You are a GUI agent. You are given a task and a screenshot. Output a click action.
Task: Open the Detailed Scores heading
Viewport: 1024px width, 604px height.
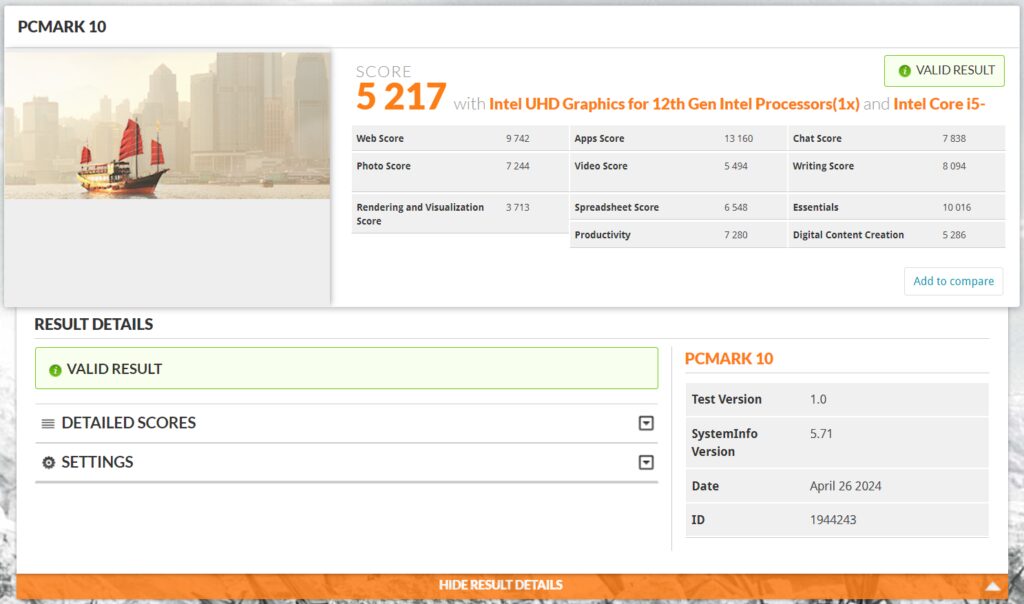click(x=129, y=423)
